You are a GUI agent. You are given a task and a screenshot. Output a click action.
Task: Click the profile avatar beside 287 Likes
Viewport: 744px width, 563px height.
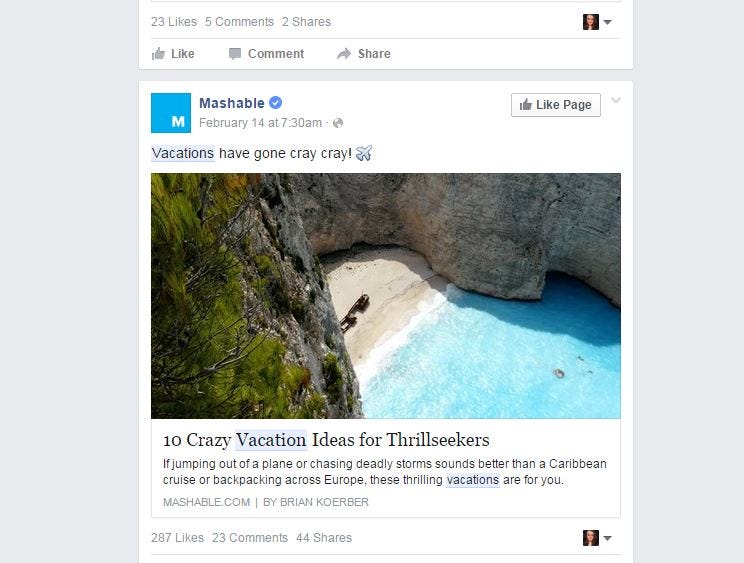pos(590,538)
